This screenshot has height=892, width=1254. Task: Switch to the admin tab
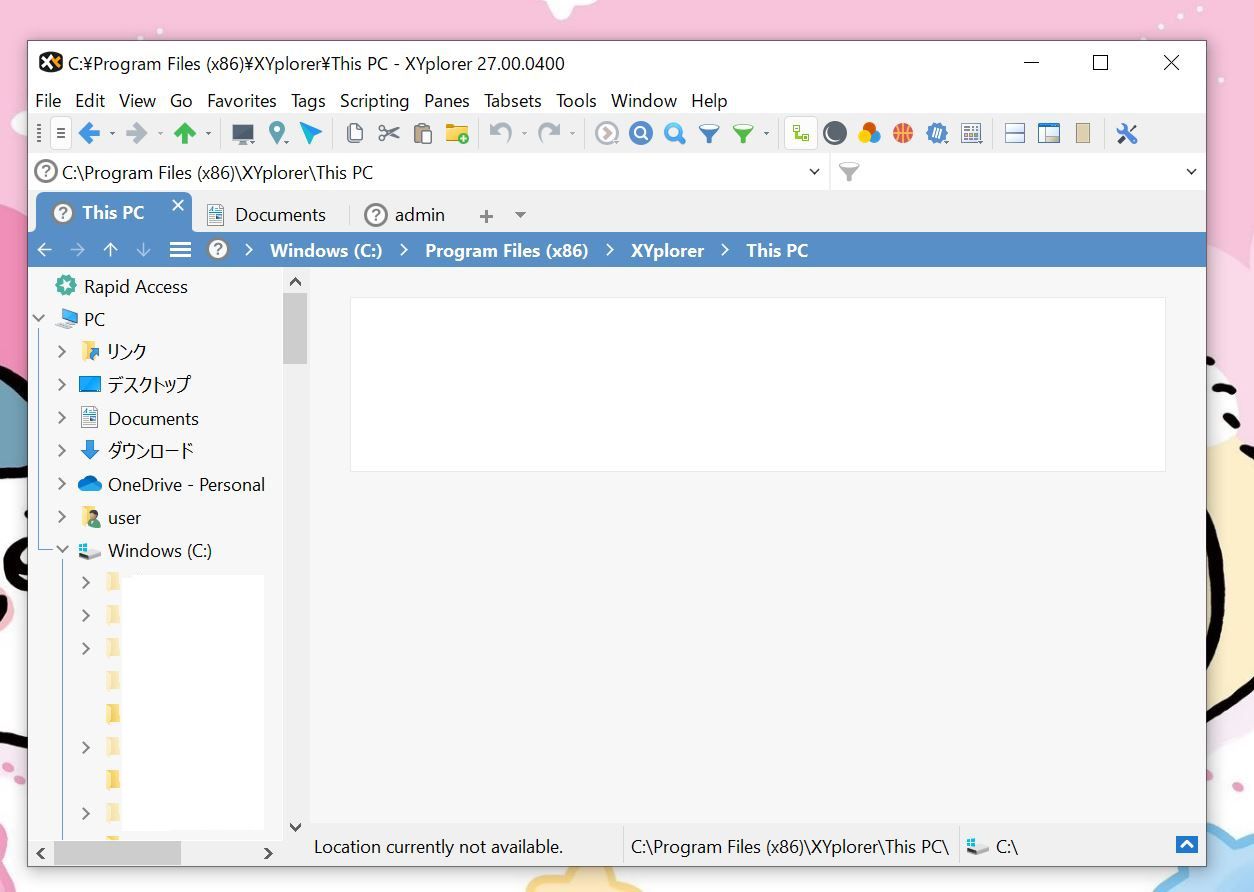click(405, 214)
